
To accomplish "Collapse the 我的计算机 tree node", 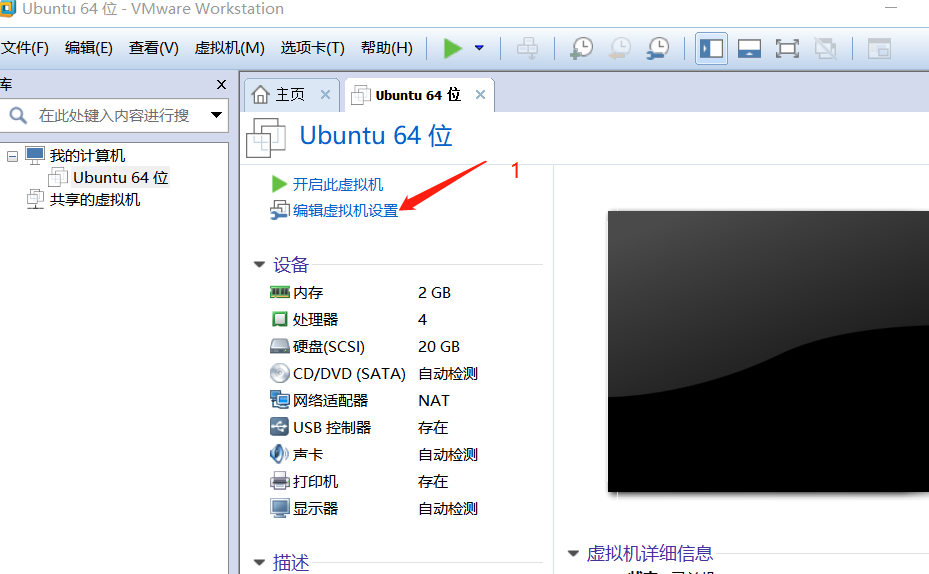I will pyautogui.click(x=12, y=156).
